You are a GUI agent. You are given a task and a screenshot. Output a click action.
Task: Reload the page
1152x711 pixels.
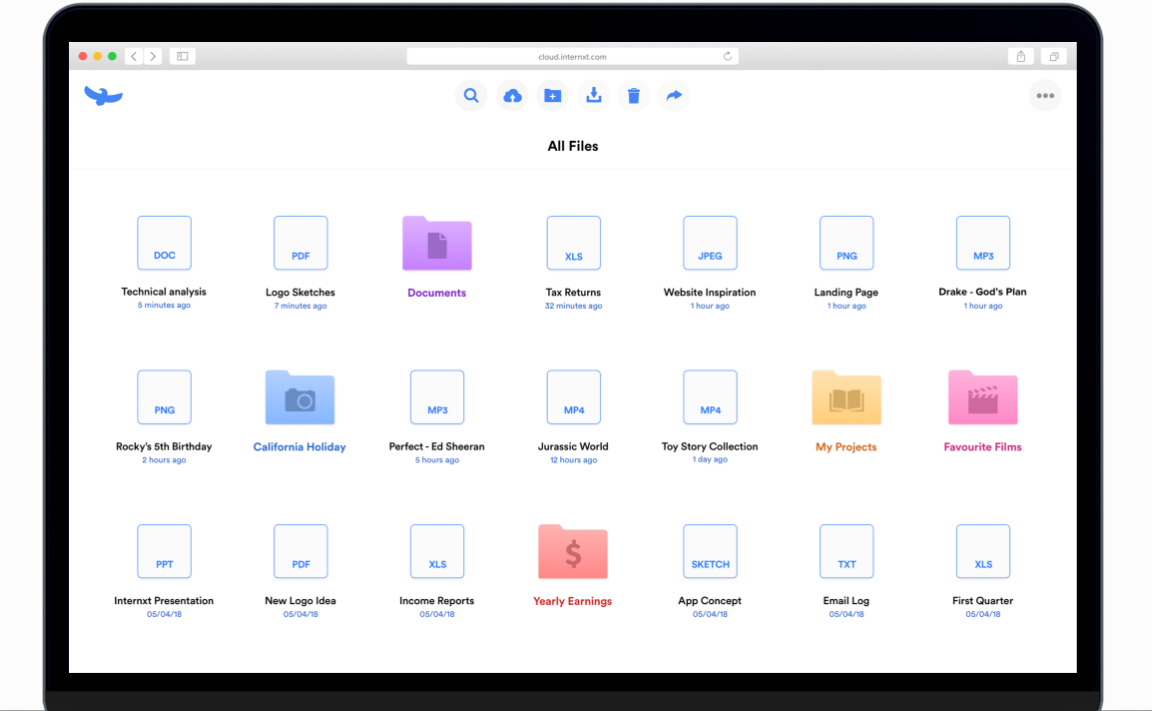tap(728, 56)
